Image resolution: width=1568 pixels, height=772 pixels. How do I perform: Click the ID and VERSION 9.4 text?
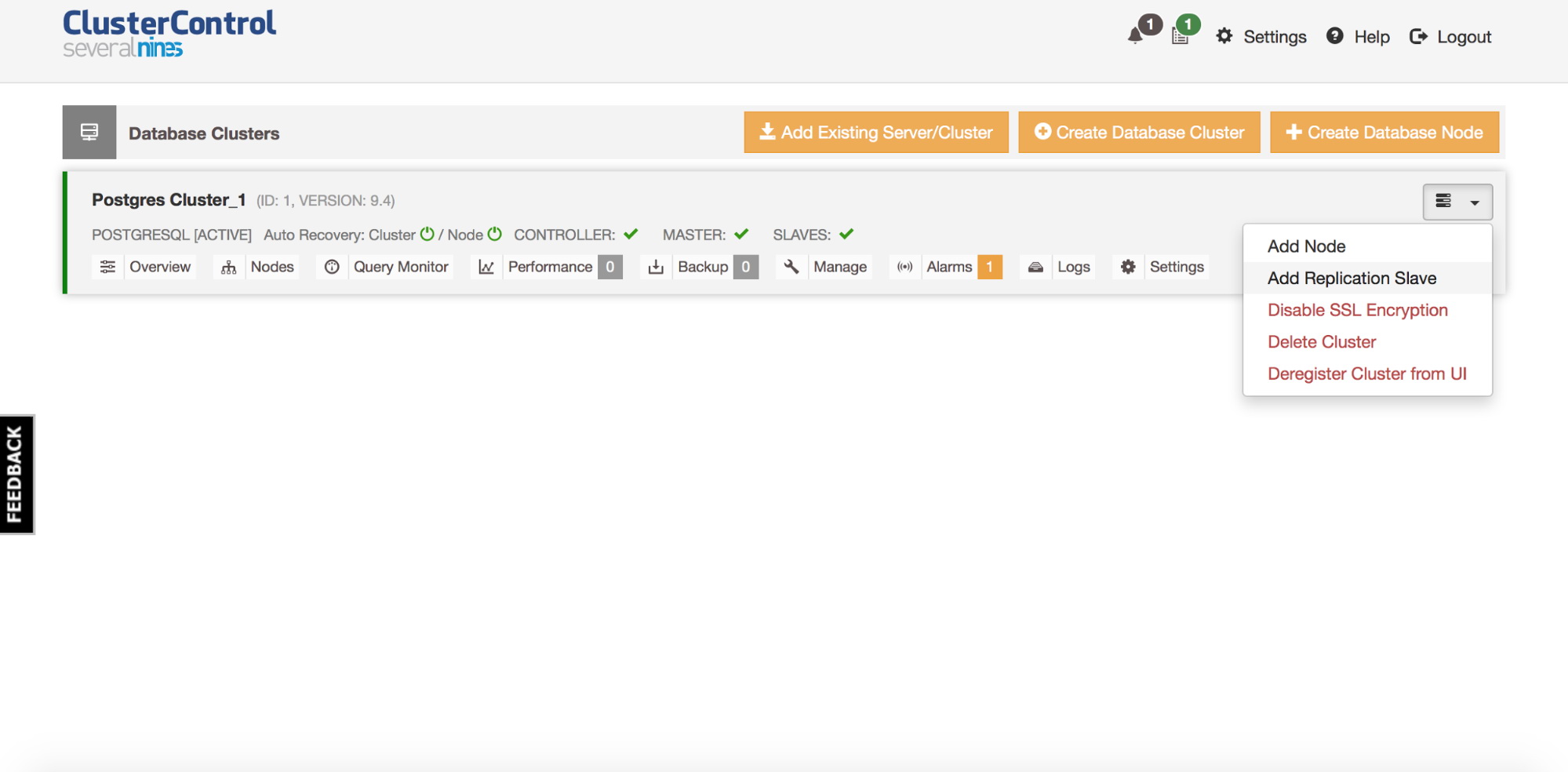(326, 201)
